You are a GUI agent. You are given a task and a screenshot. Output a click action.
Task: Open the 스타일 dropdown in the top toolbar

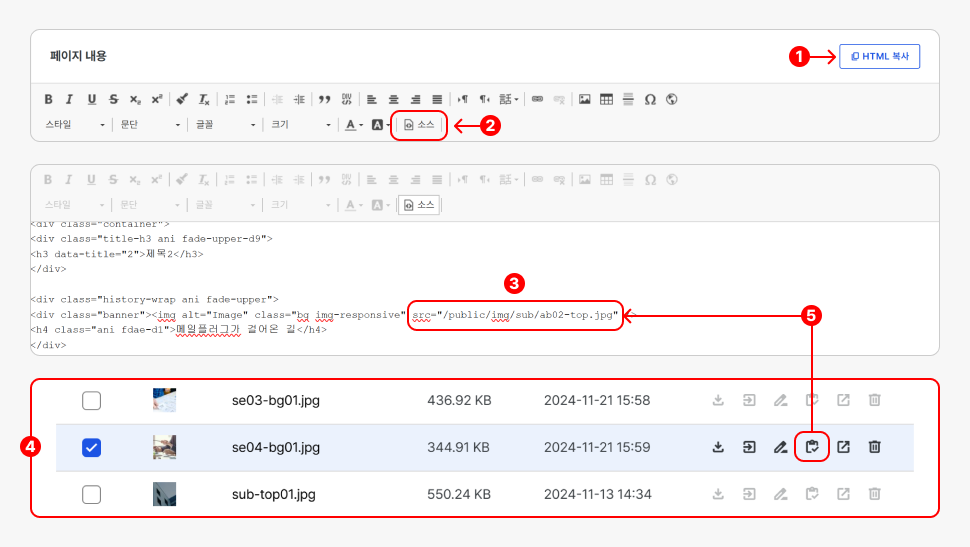tap(74, 125)
